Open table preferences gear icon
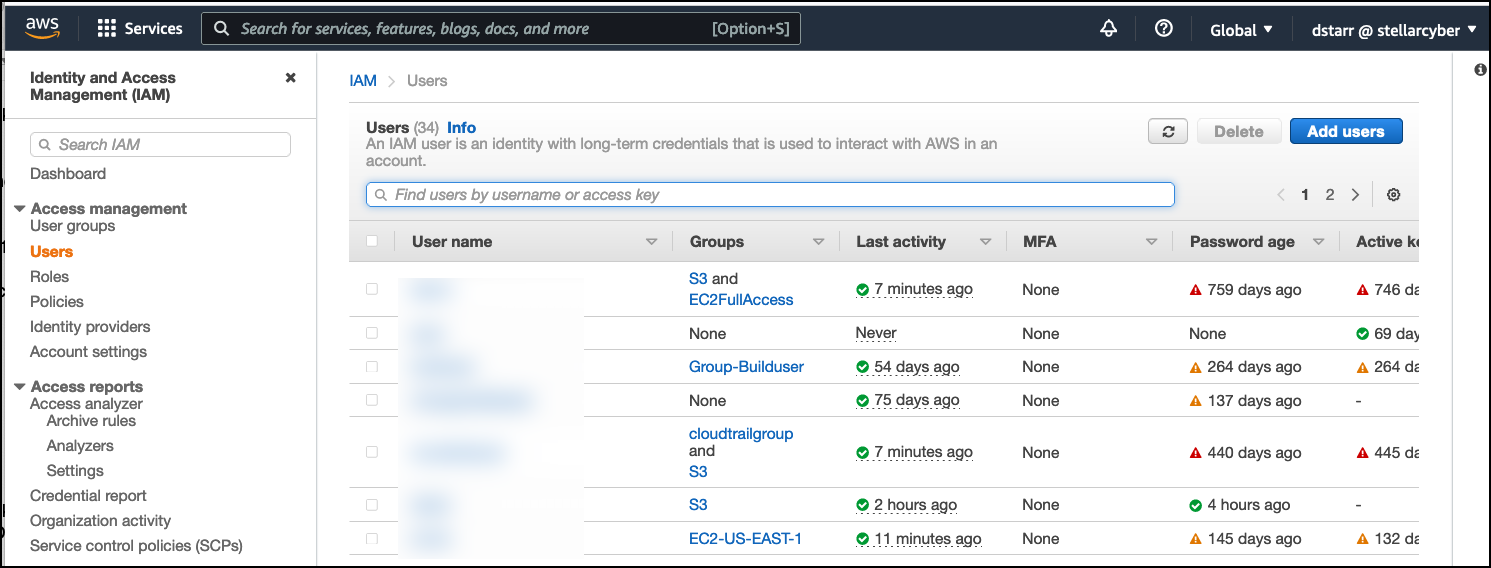 coord(1393,195)
